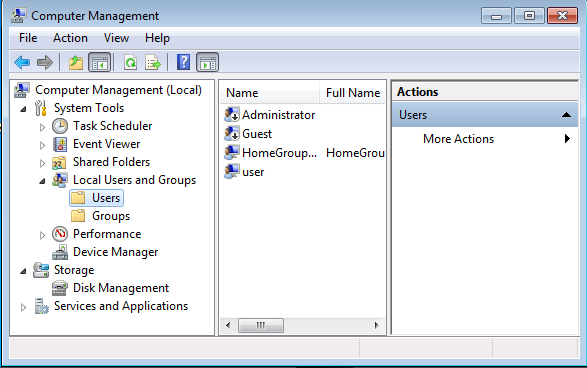Collapse the System Tools tree node

click(x=23, y=109)
